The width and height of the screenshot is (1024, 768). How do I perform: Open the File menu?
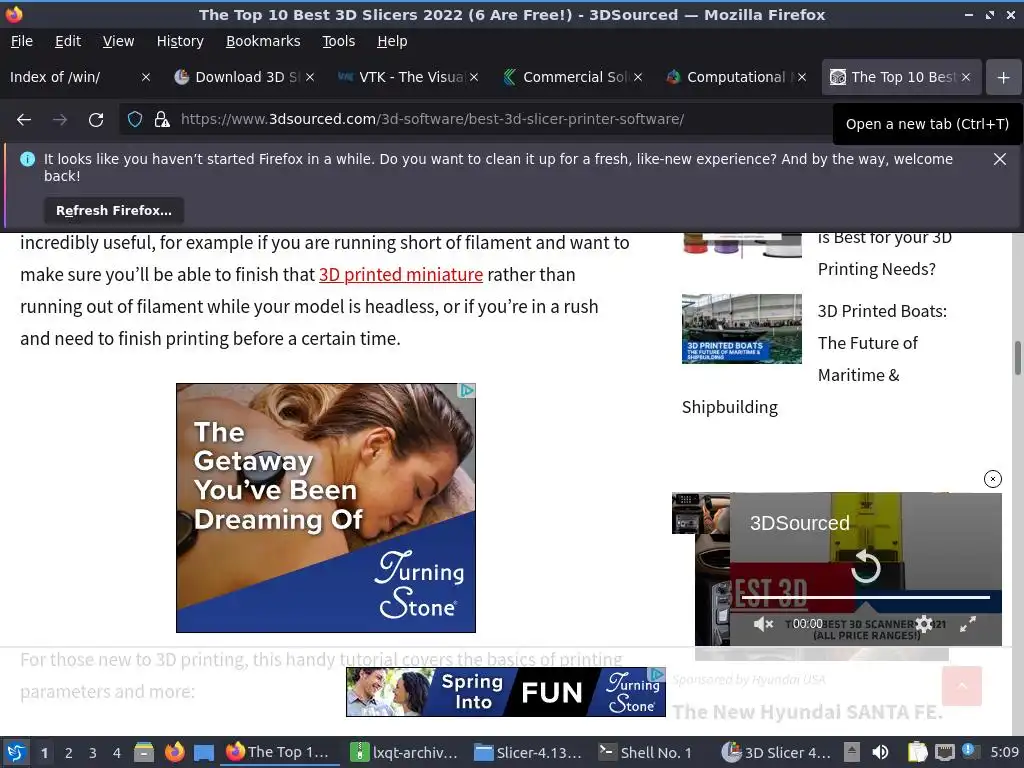click(x=22, y=41)
